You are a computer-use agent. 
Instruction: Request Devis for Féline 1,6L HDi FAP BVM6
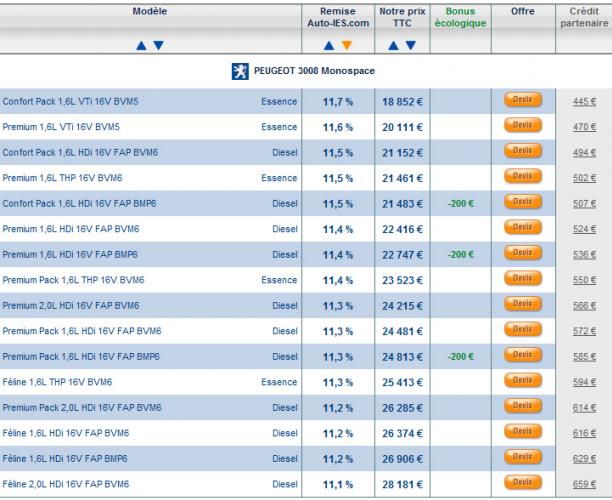[x=523, y=431]
